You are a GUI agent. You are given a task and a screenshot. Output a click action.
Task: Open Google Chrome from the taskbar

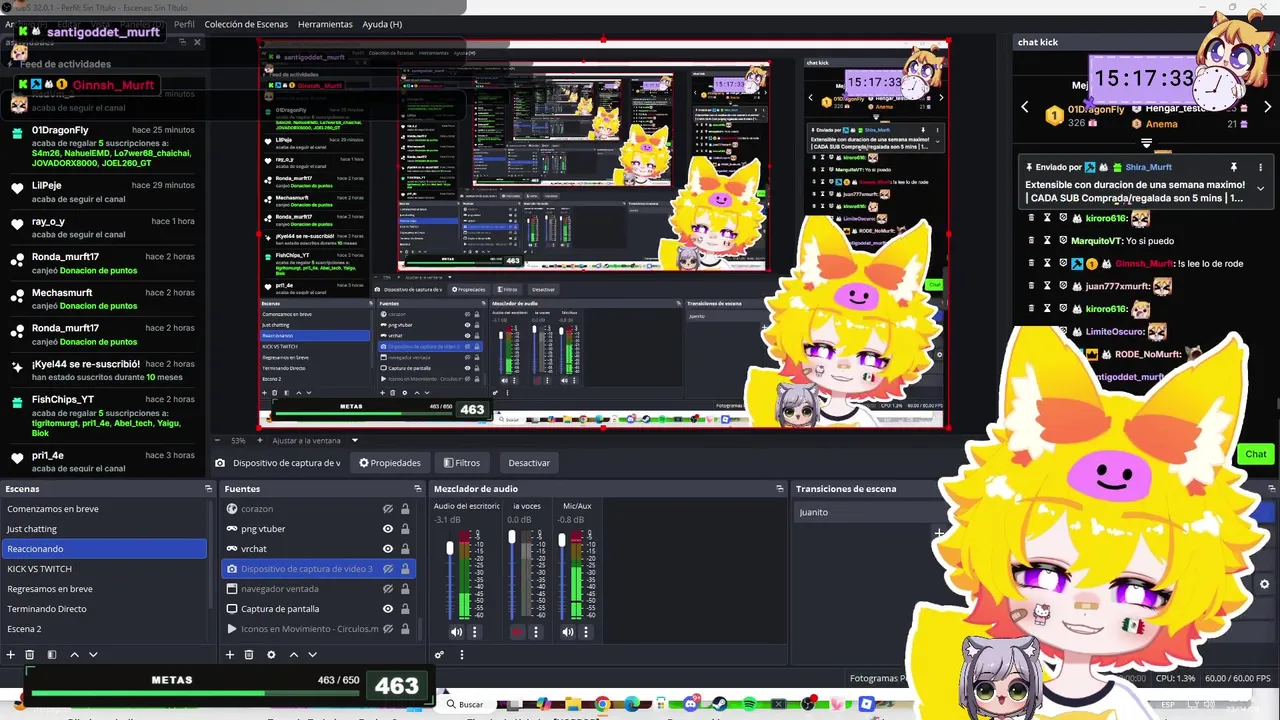[x=602, y=704]
